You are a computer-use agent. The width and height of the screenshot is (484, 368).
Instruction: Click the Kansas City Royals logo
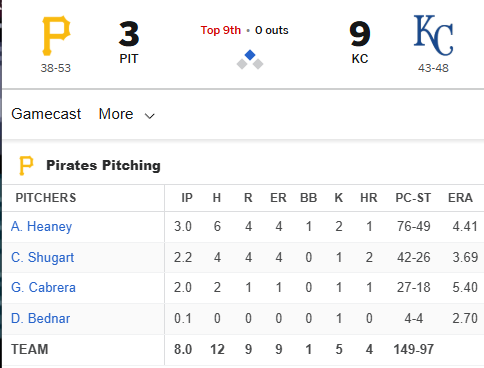(433, 35)
